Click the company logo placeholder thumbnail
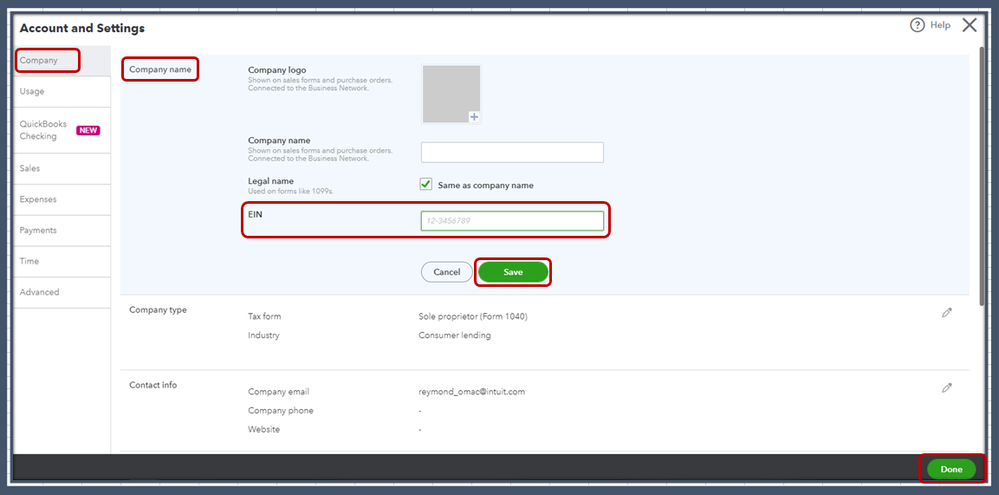This screenshot has width=999, height=495. (x=451, y=94)
